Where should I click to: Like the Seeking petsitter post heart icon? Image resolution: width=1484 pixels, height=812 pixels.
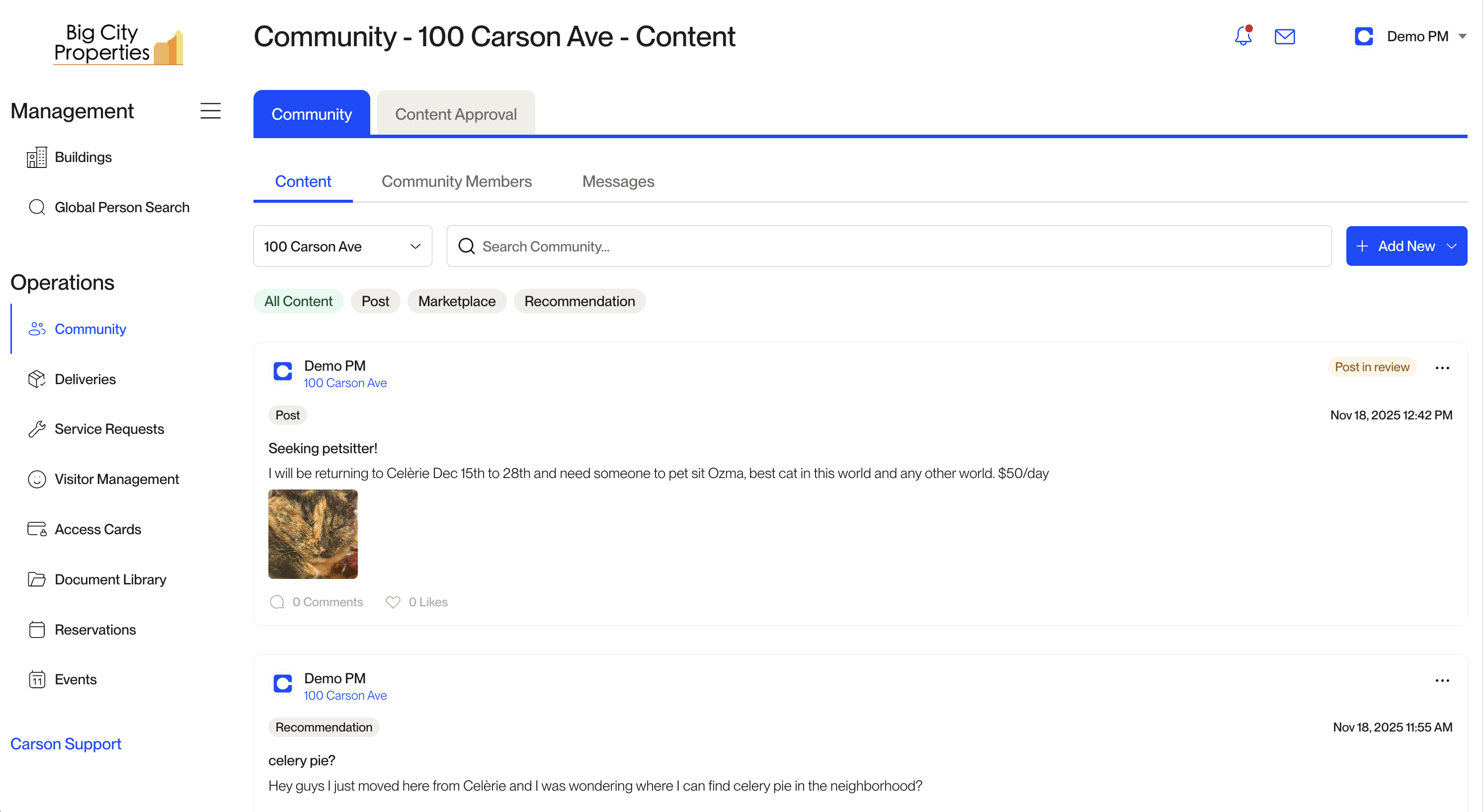tap(393, 602)
